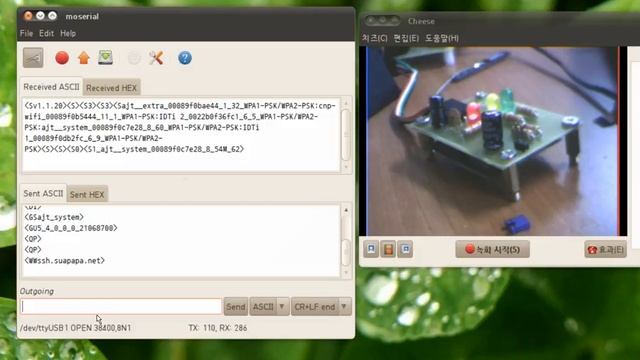Click the Cheese window title bar
640x360 pixels.
click(x=500, y=21)
